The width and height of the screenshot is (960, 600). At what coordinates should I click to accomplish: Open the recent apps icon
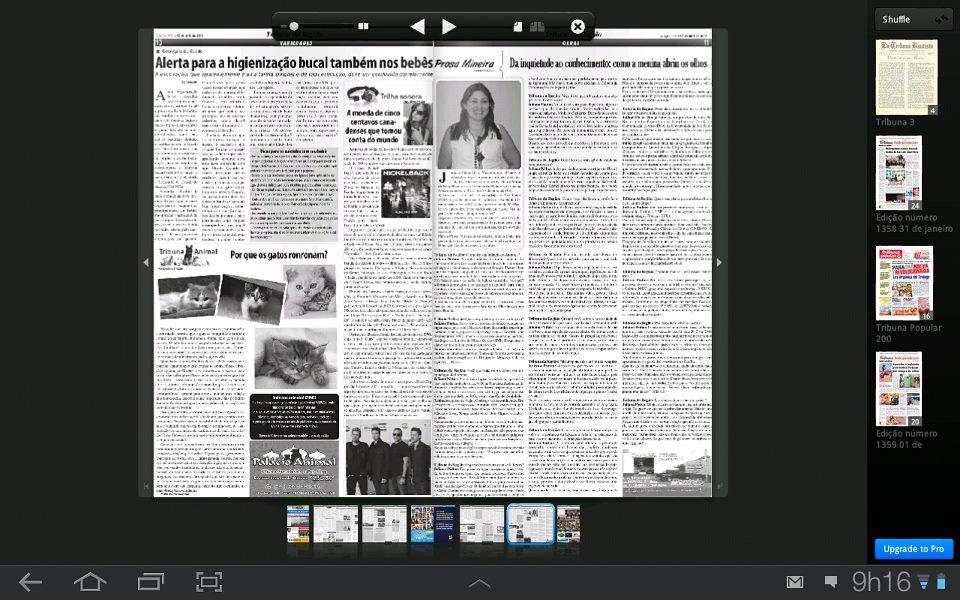click(150, 582)
